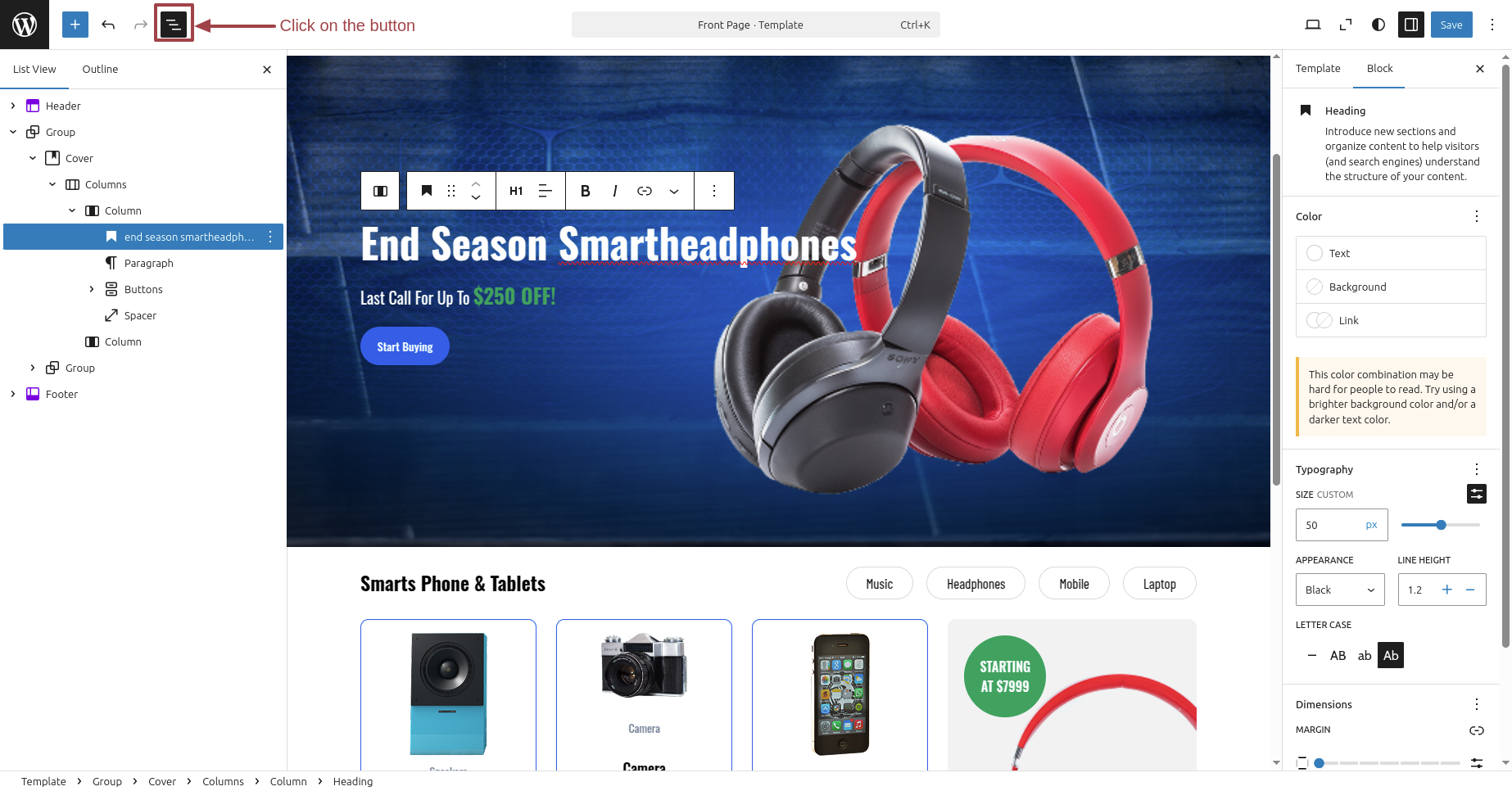Click the Save button

(1451, 25)
